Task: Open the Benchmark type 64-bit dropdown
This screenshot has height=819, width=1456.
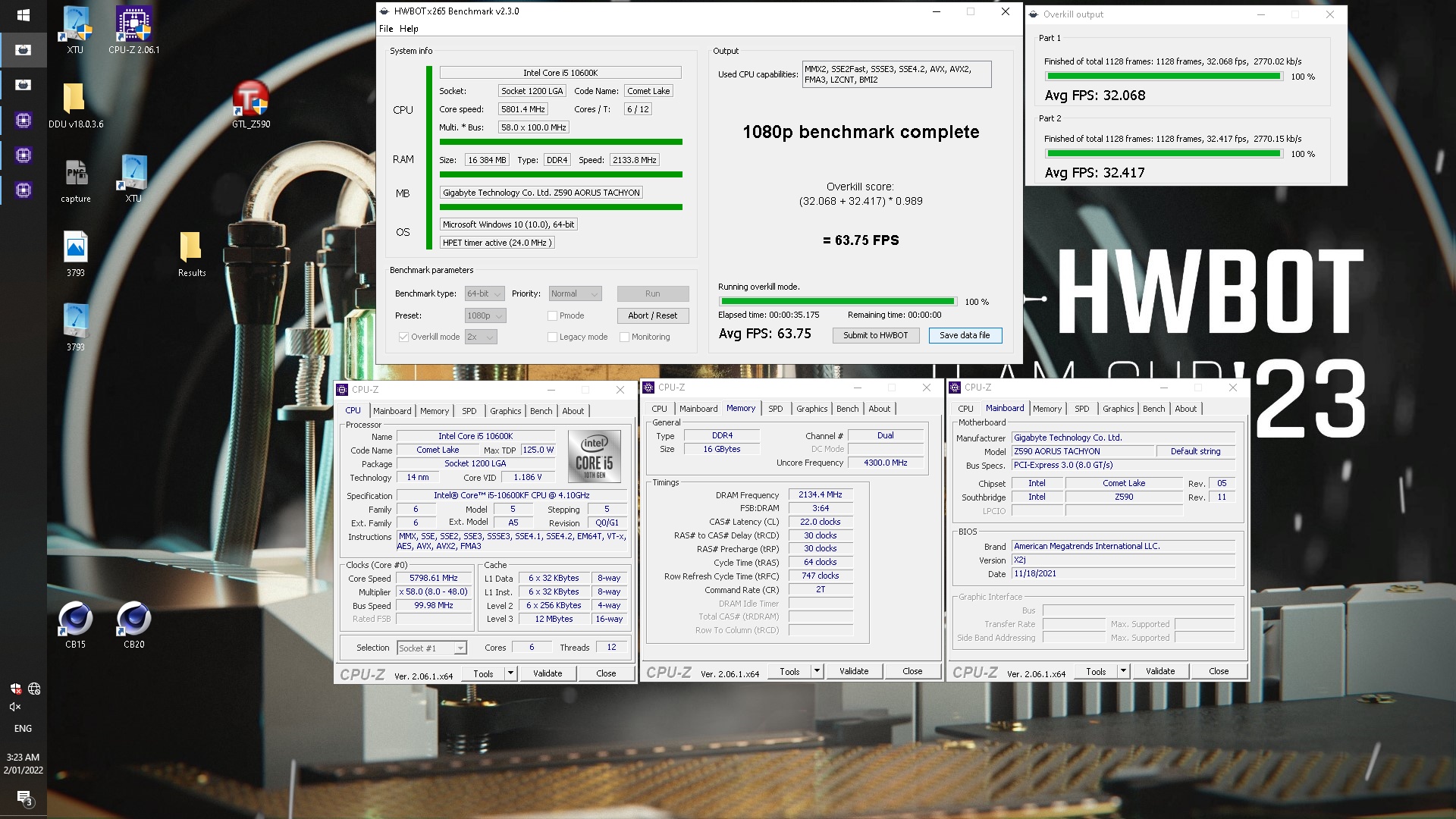Action: click(485, 293)
